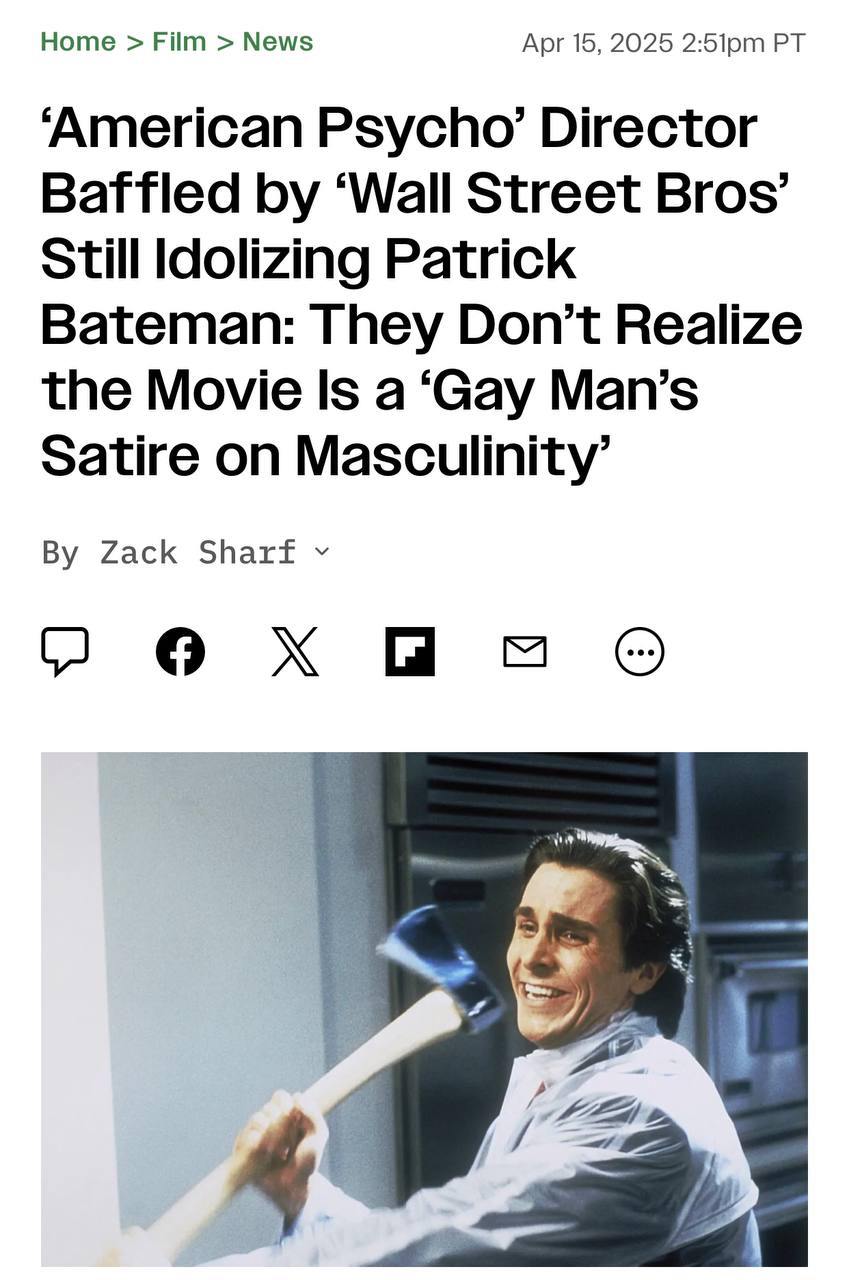The height and width of the screenshot is (1280, 849).
Task: Open the Film breadcrumb section
Action: pyautogui.click(x=179, y=42)
